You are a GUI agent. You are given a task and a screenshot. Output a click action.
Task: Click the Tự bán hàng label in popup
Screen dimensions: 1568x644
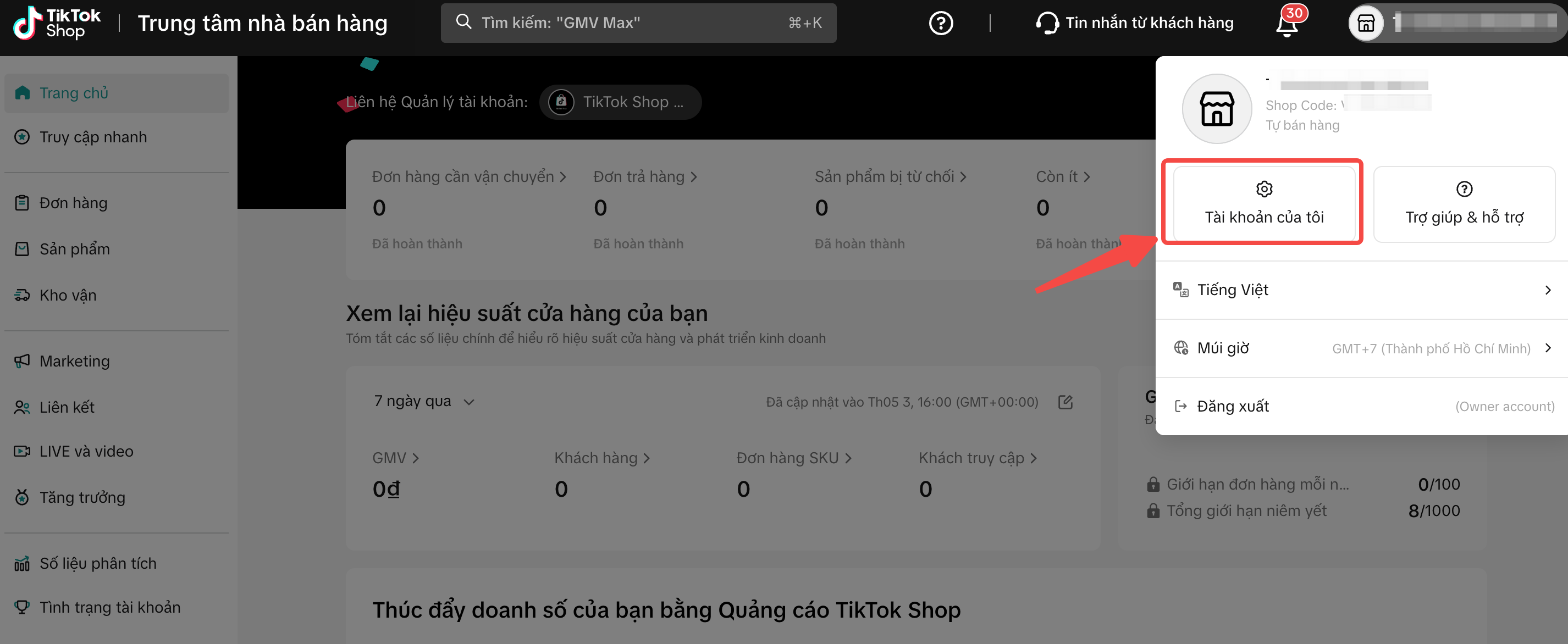pos(1302,125)
